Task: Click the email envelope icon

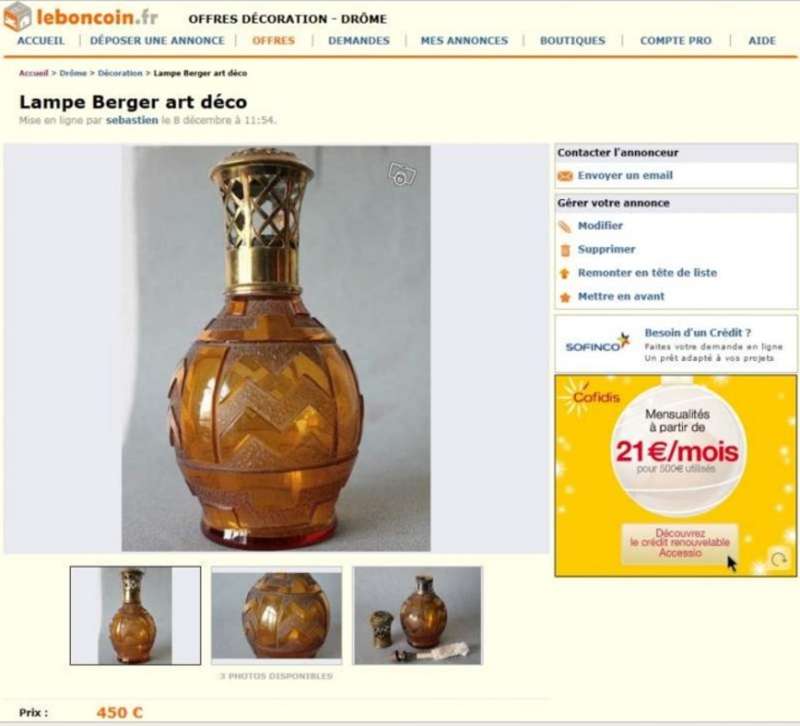Action: click(x=565, y=176)
